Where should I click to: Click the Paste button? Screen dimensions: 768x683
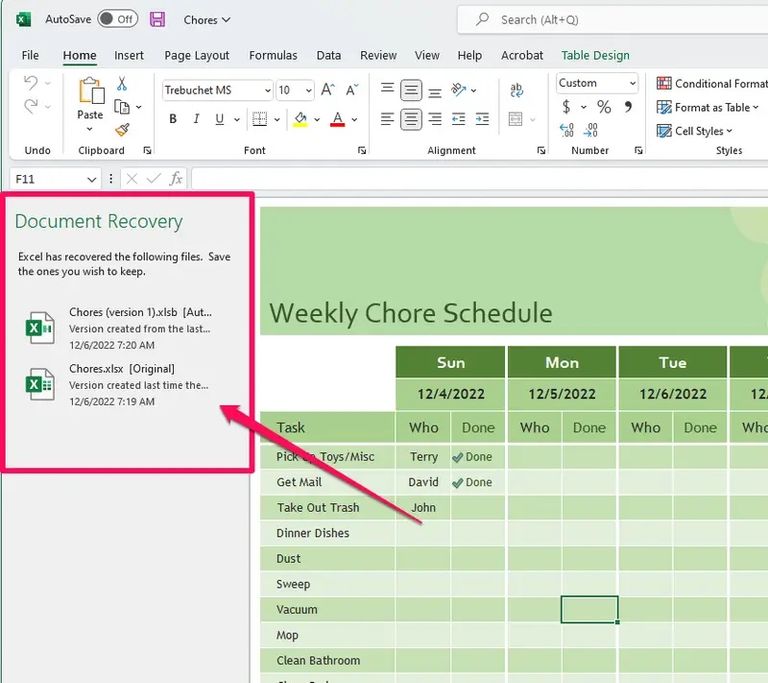pos(90,98)
